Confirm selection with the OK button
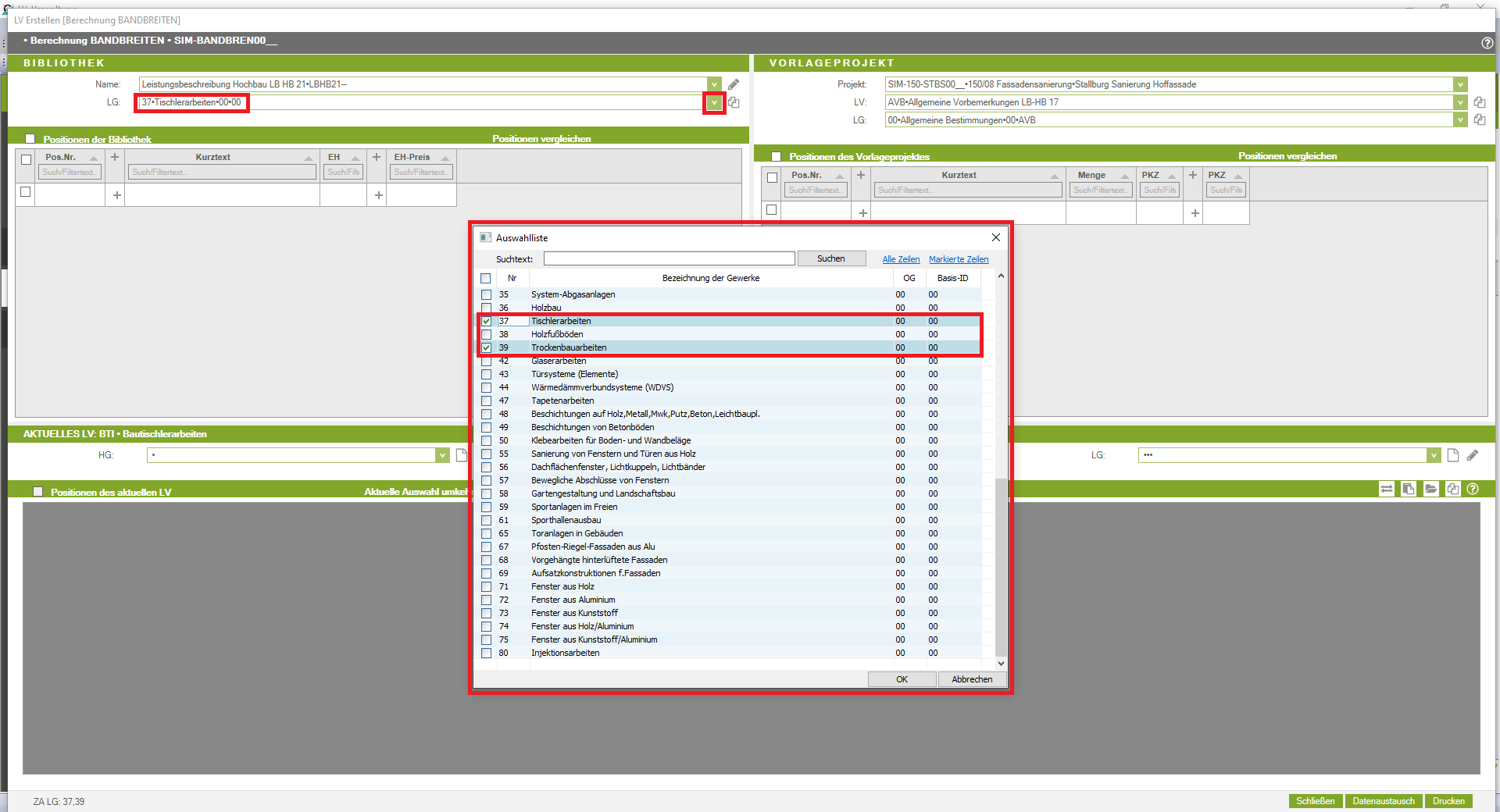The width and height of the screenshot is (1500, 812). point(902,679)
